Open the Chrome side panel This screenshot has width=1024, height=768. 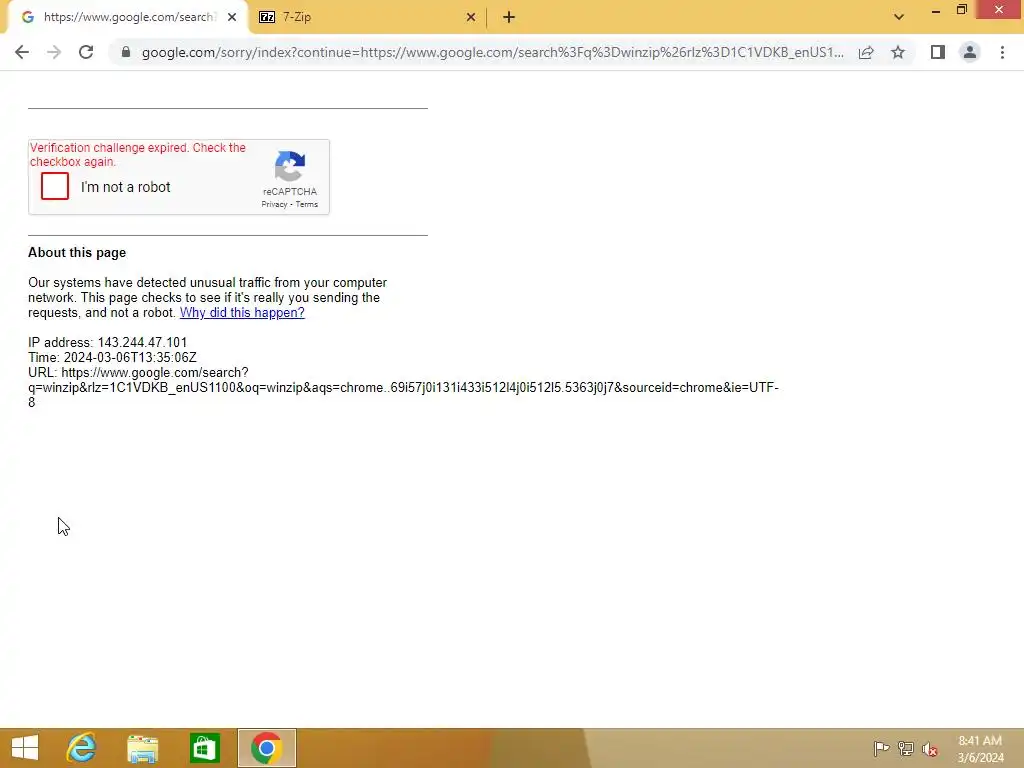pyautogui.click(x=938, y=52)
